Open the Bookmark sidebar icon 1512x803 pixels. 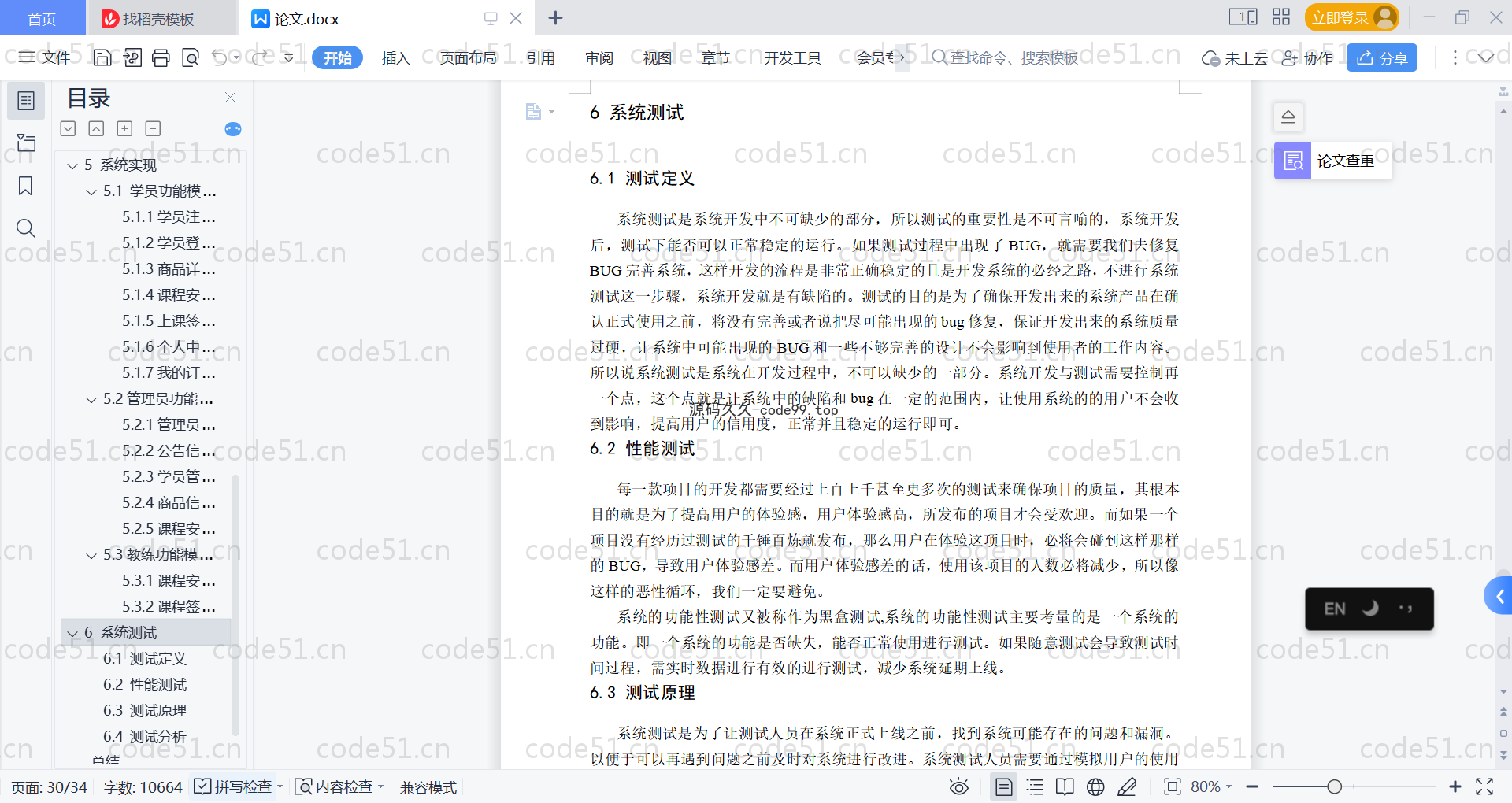tap(26, 186)
